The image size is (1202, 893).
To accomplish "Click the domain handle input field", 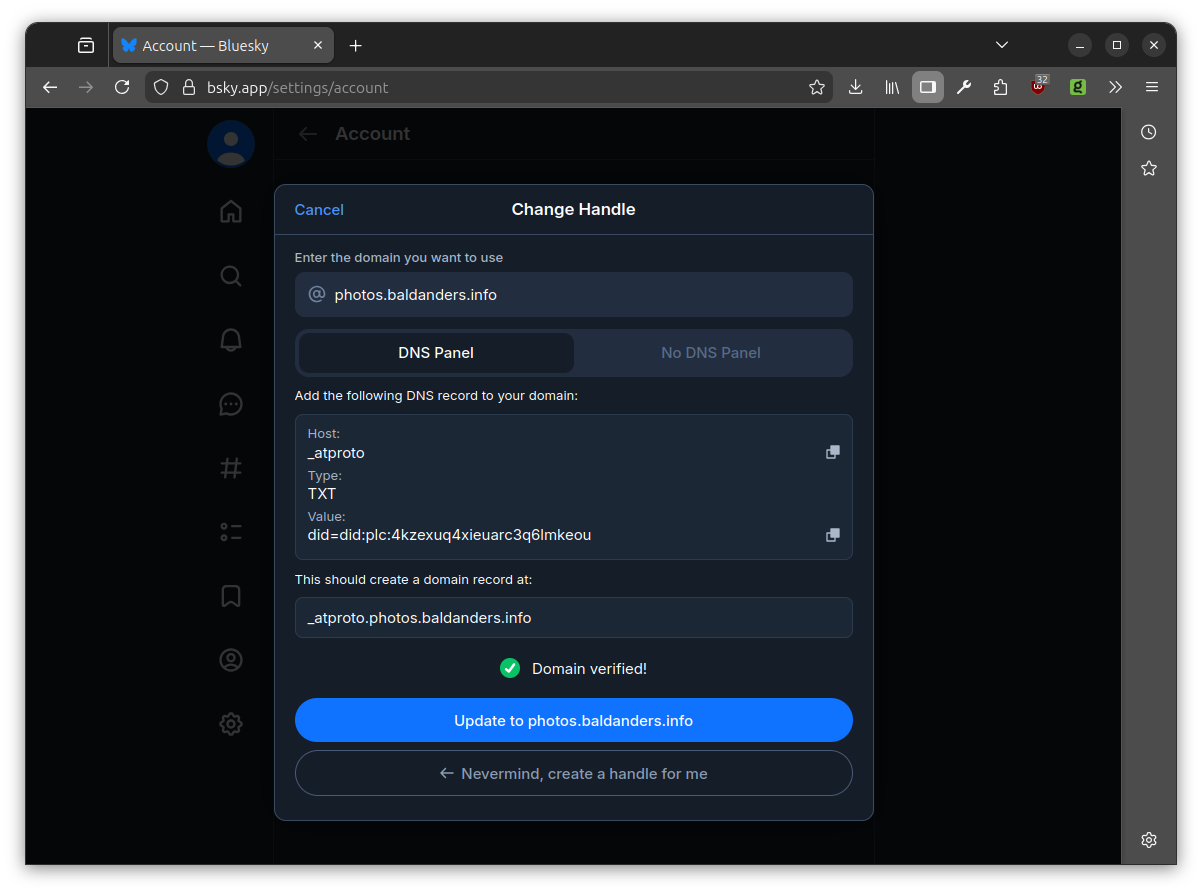I will [585, 295].
